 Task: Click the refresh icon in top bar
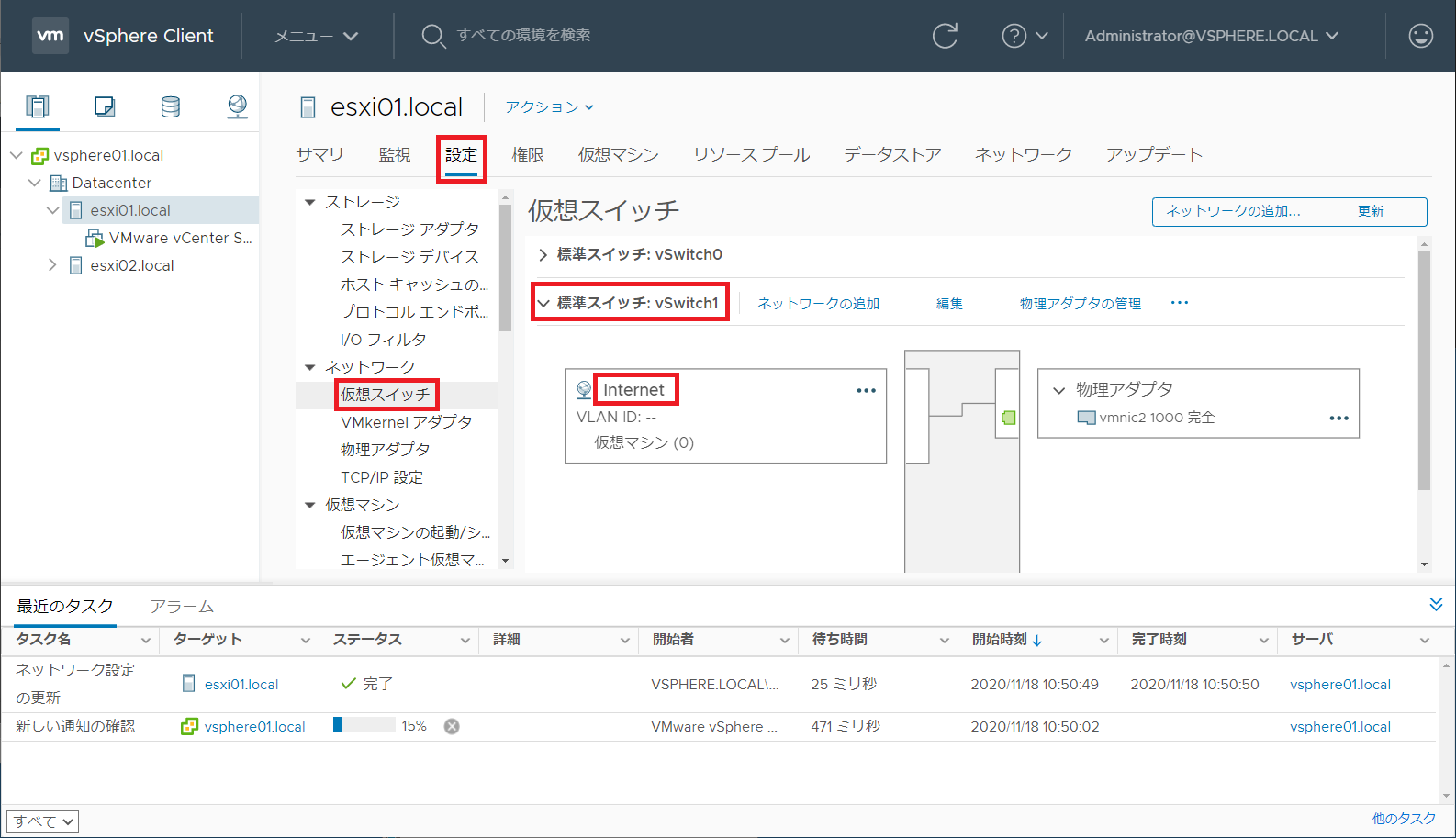(x=945, y=36)
